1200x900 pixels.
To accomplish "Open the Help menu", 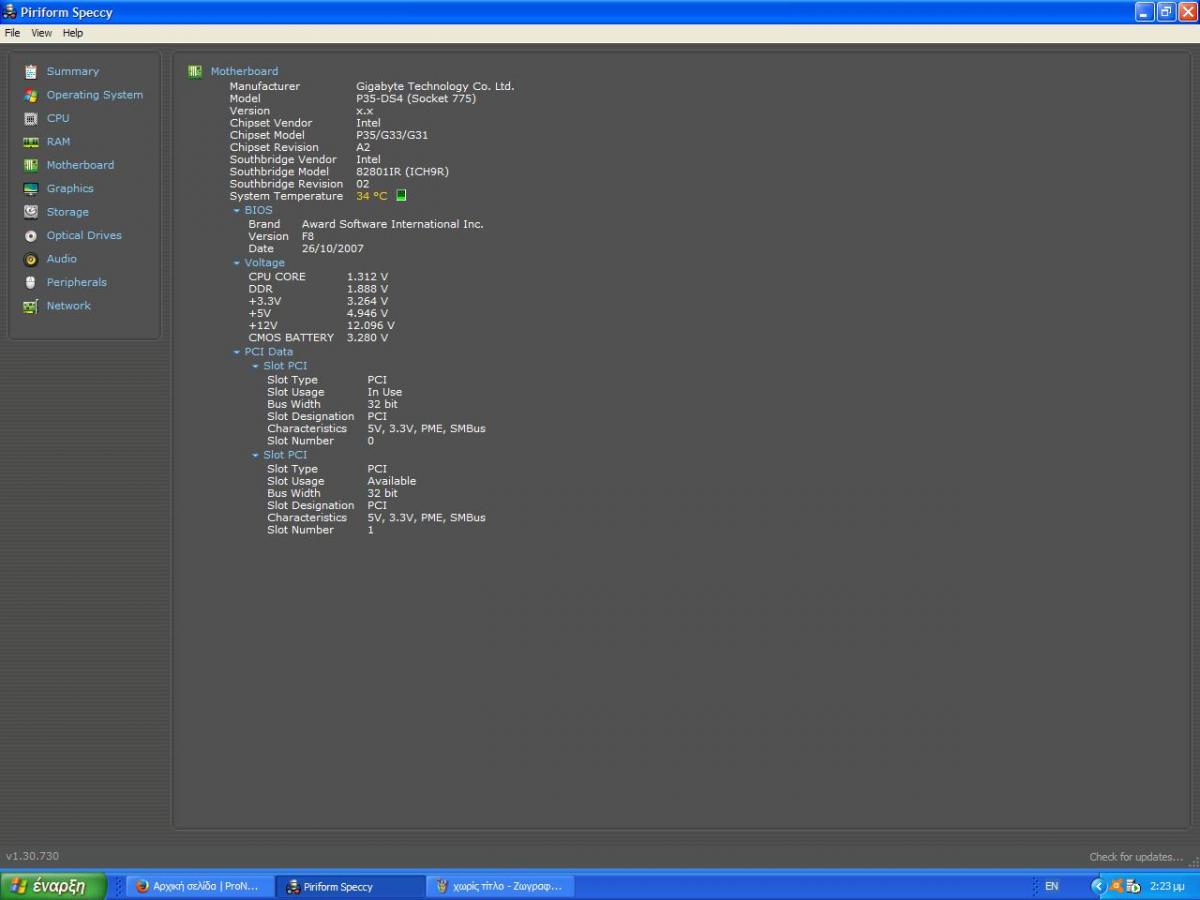I will point(73,33).
